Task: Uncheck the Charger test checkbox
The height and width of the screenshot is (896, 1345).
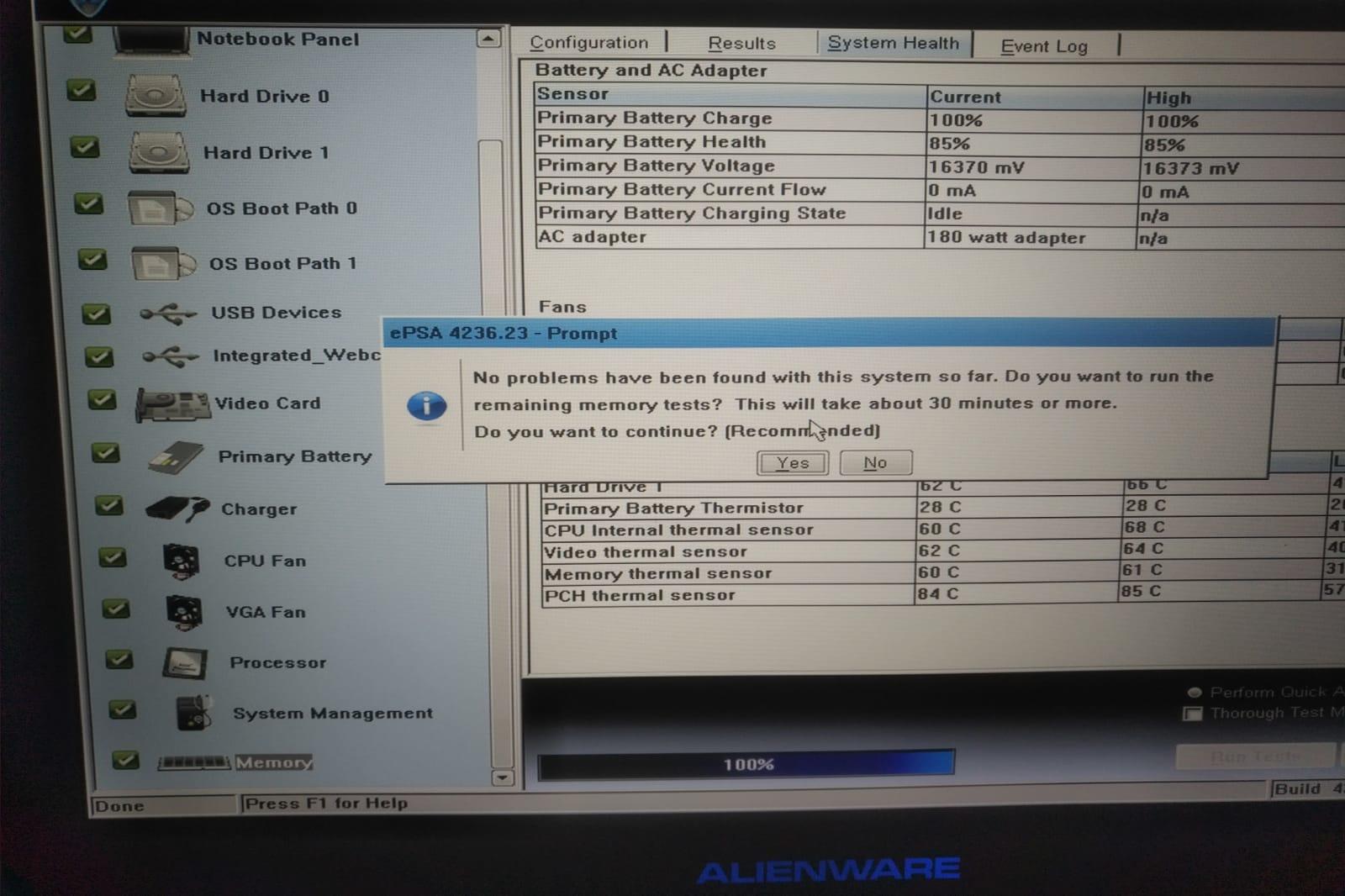Action: (x=109, y=506)
